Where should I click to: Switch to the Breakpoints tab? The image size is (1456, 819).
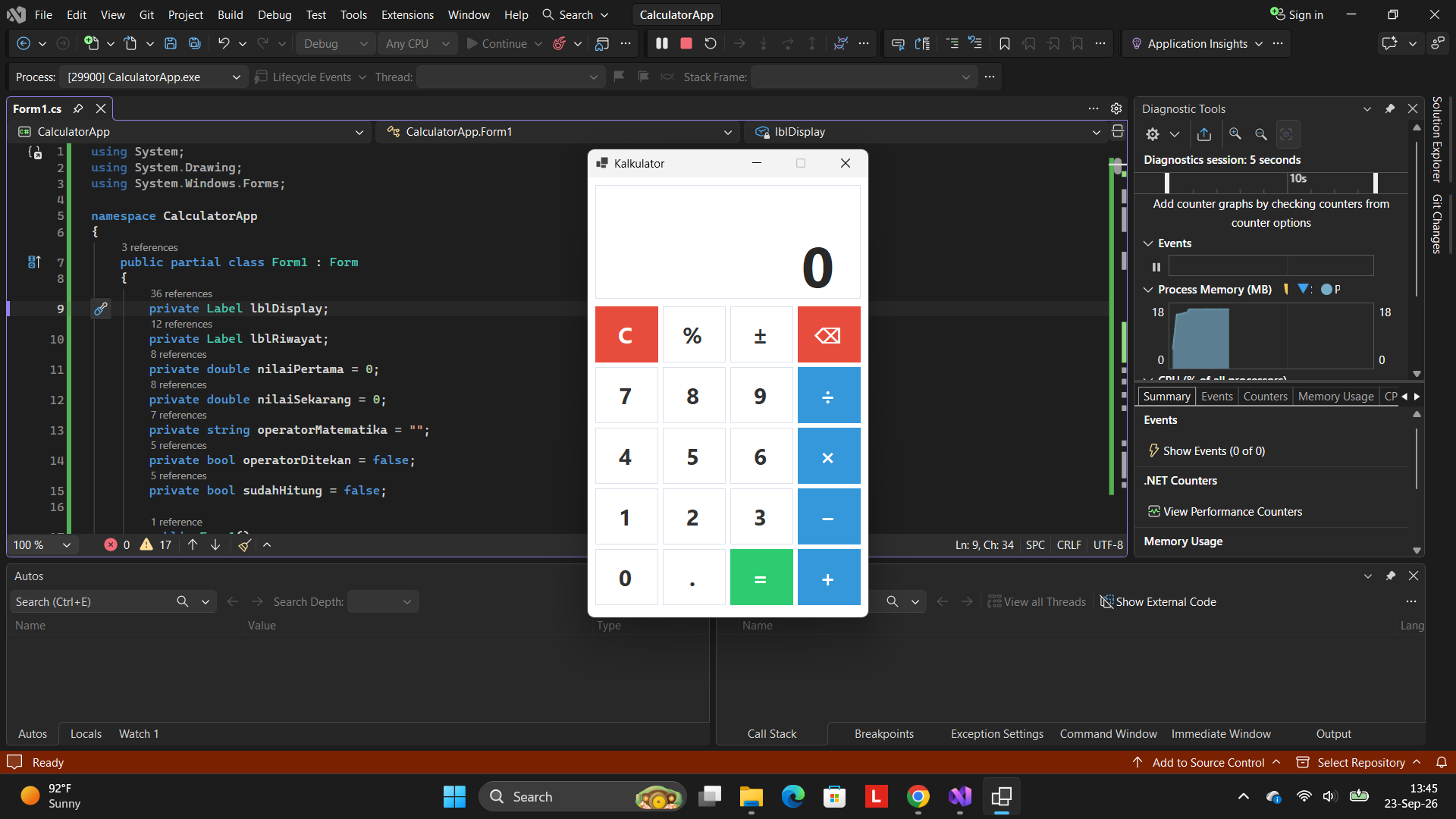[x=884, y=734]
